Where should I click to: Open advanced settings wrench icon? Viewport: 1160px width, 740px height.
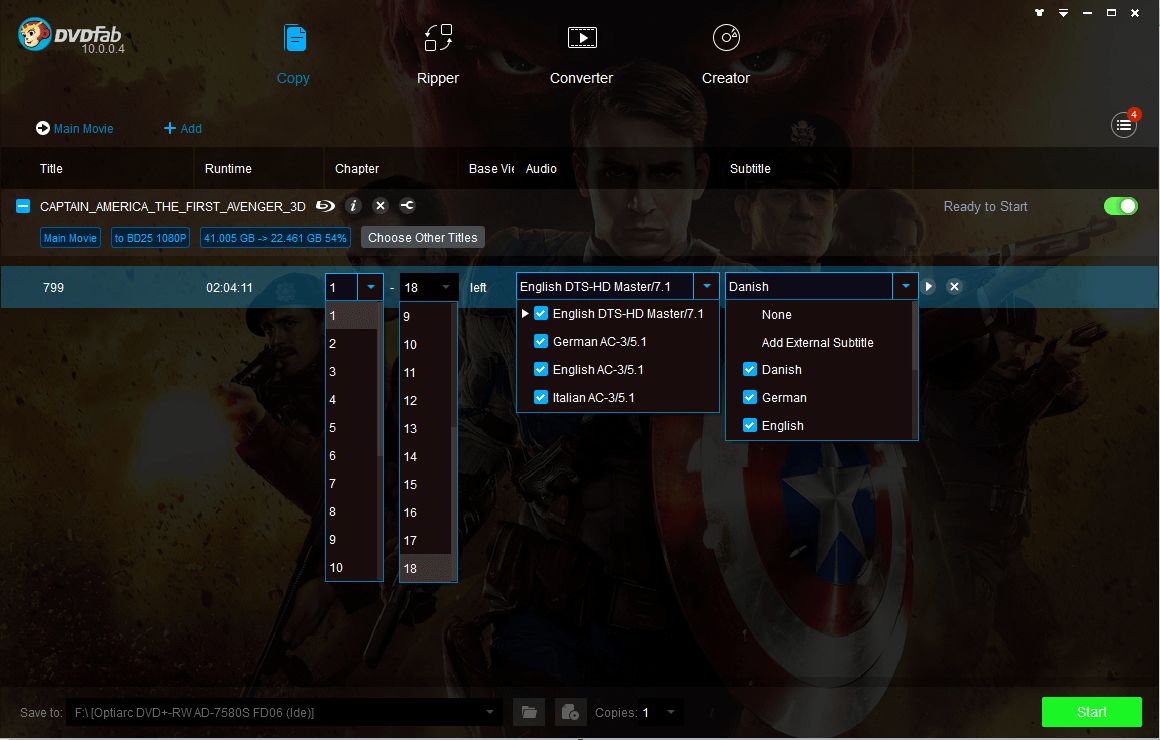pos(408,206)
